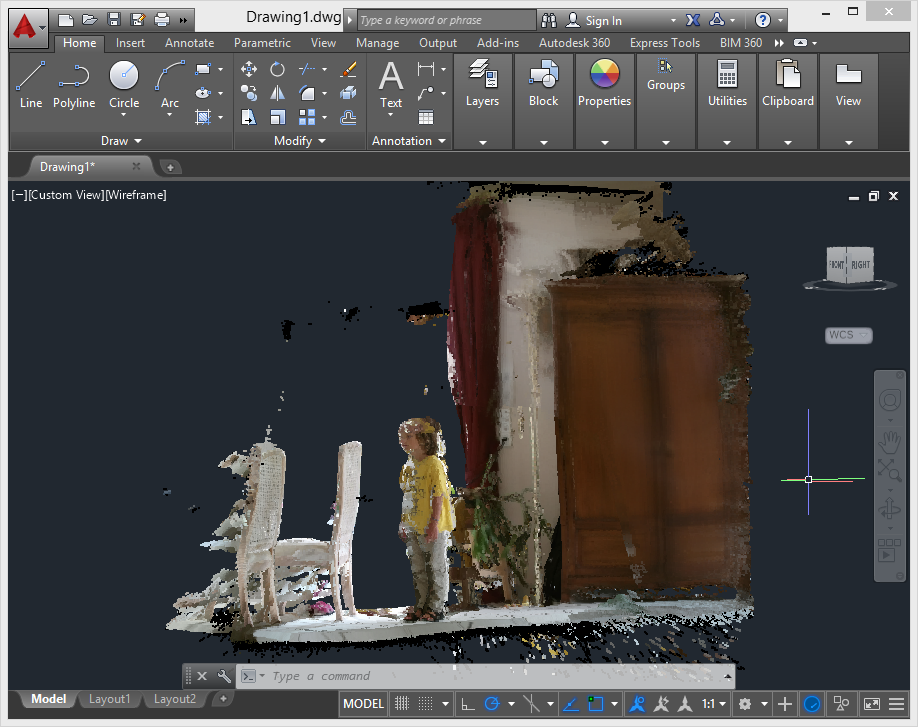Image resolution: width=918 pixels, height=727 pixels.
Task: Click the MODEL space button
Action: [x=363, y=704]
